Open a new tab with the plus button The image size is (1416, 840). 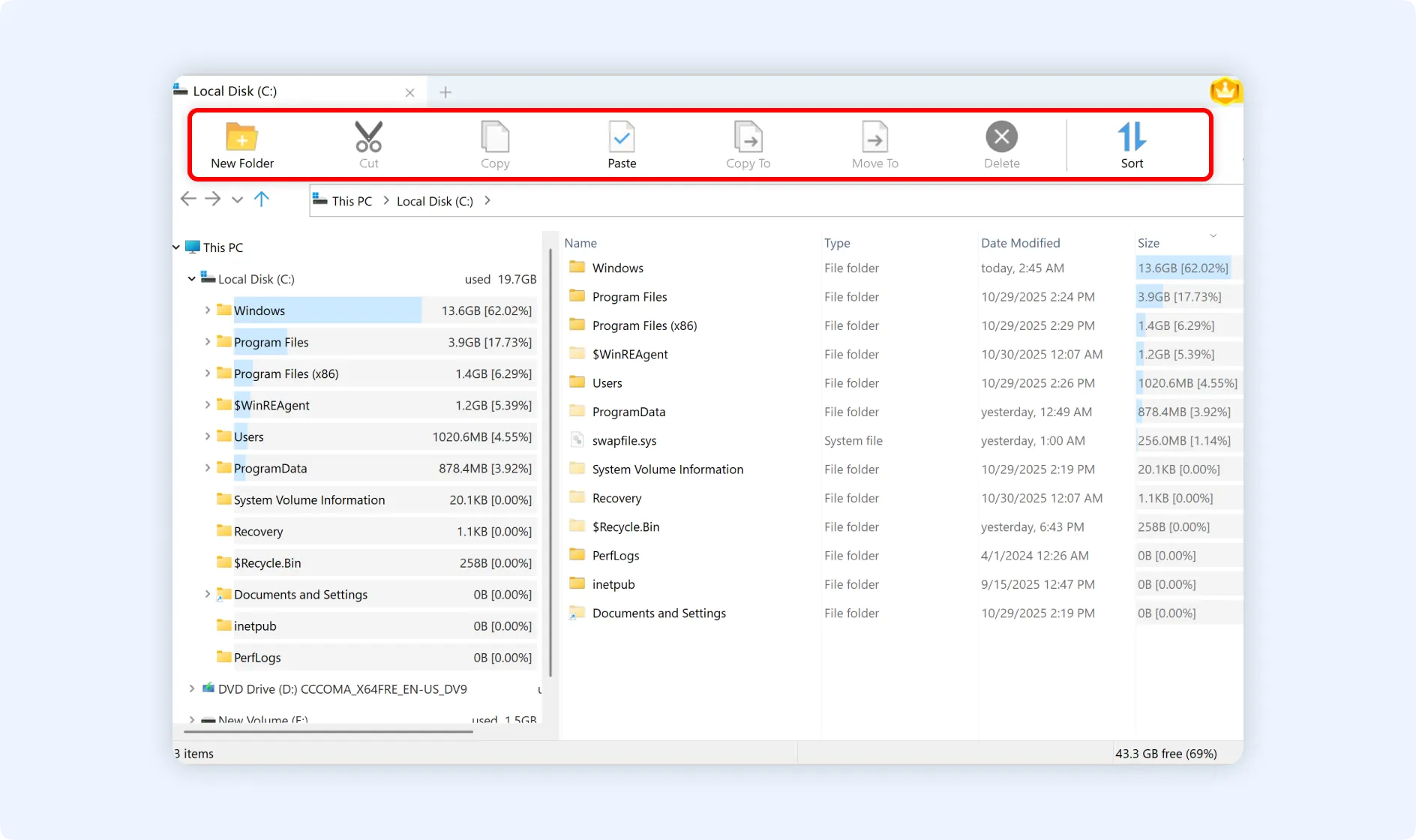coord(445,91)
